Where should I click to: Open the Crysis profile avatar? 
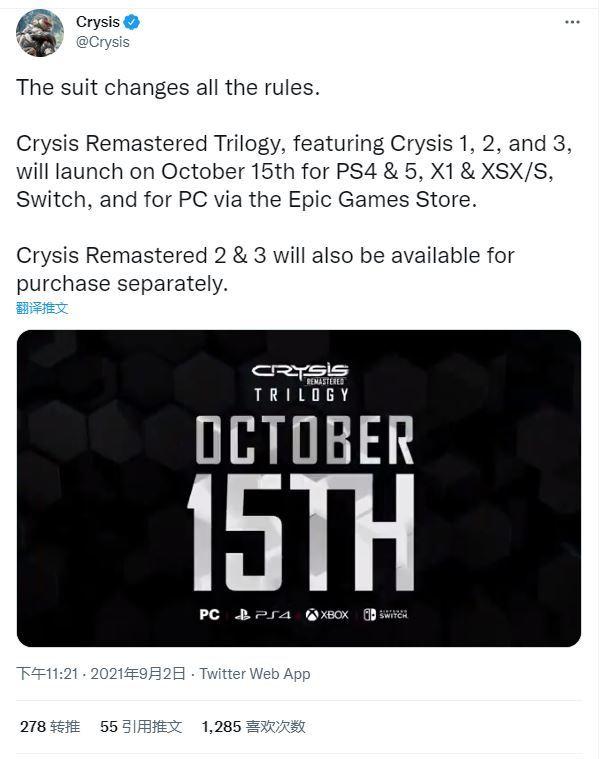point(40,33)
